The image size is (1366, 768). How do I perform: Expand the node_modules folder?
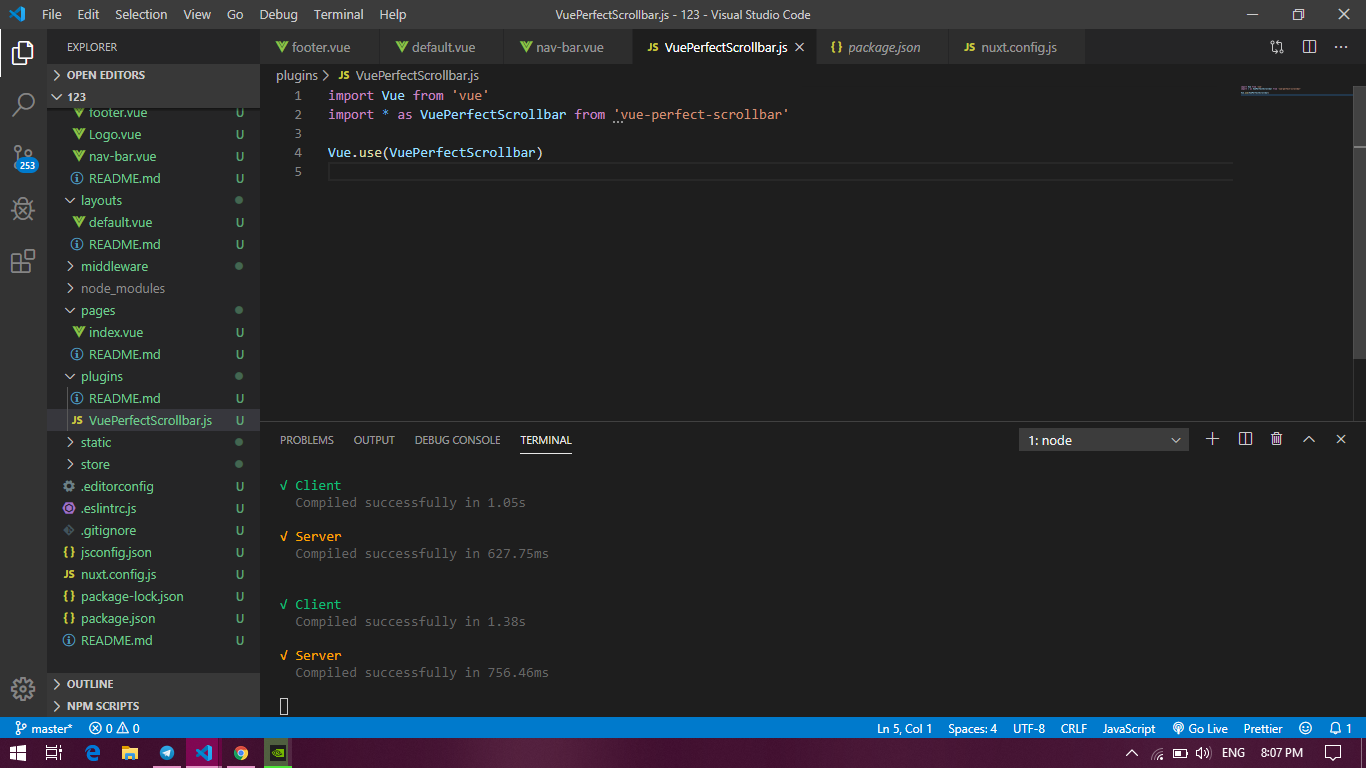point(153,288)
